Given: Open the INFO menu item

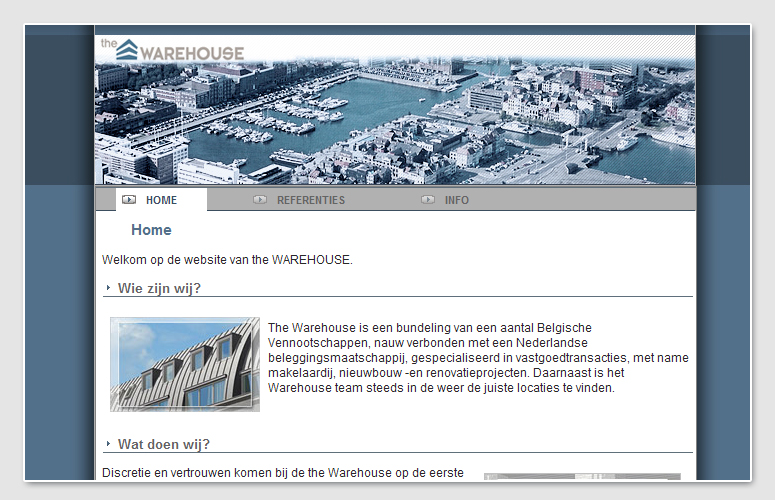Looking at the screenshot, I should pyautogui.click(x=457, y=200).
